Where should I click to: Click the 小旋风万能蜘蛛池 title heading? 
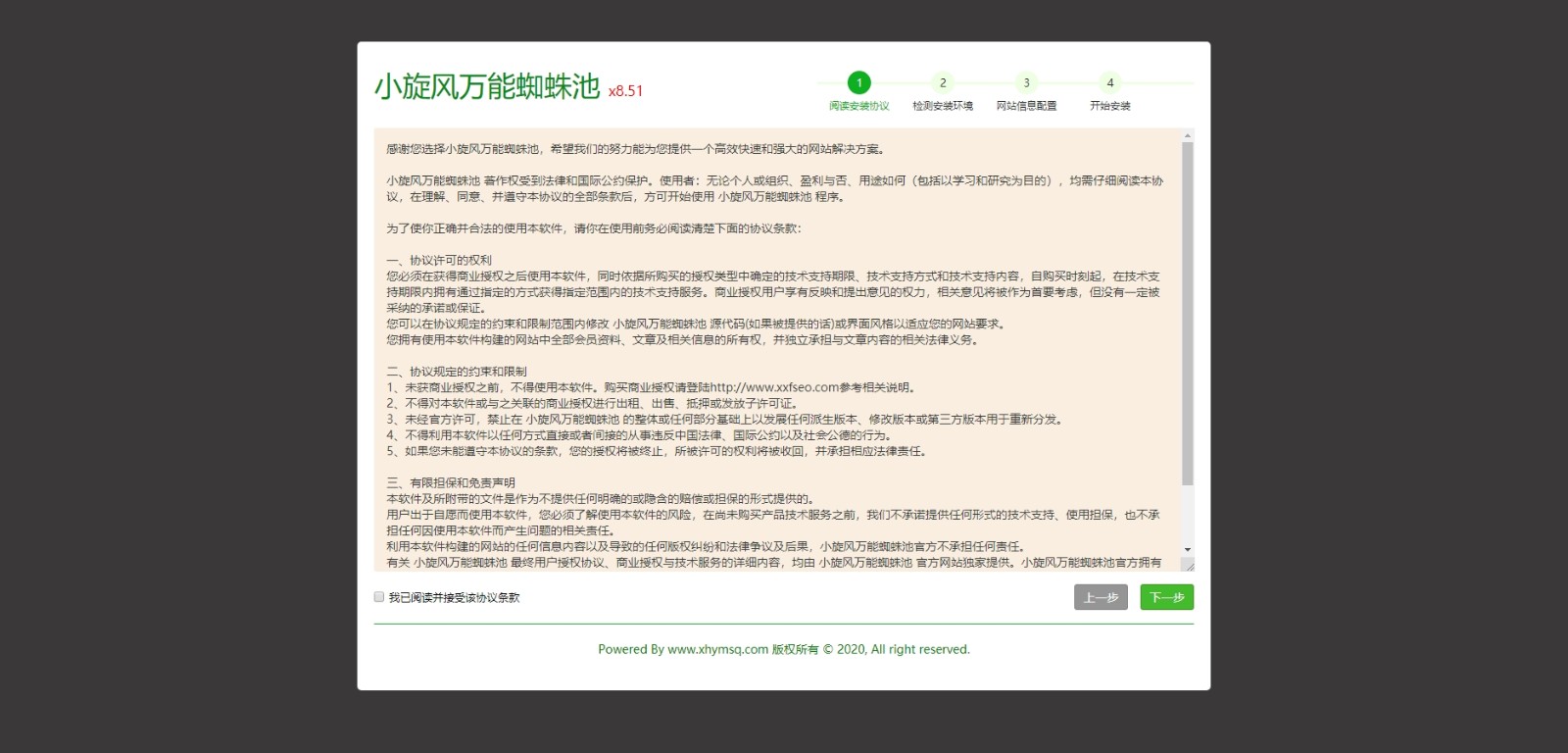pyautogui.click(x=487, y=86)
